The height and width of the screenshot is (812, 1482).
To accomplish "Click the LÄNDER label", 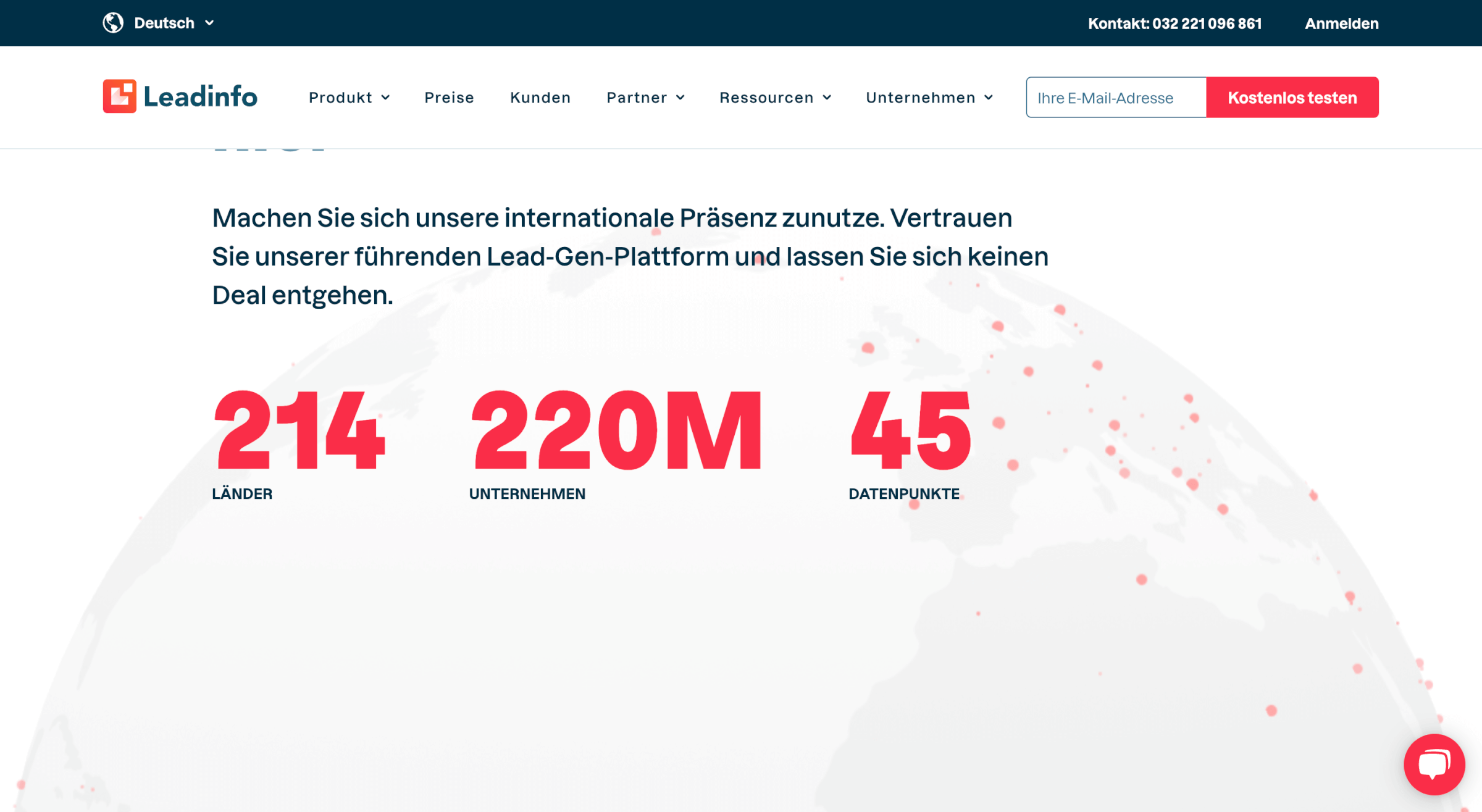I will (x=242, y=493).
